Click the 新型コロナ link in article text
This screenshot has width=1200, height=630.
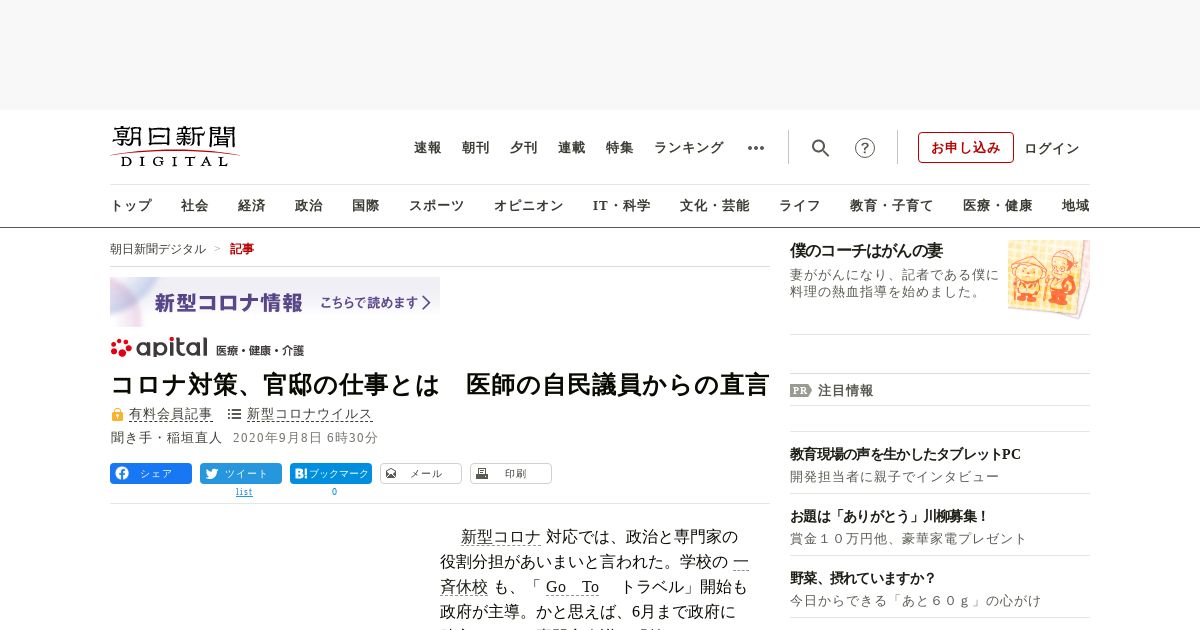(501, 537)
